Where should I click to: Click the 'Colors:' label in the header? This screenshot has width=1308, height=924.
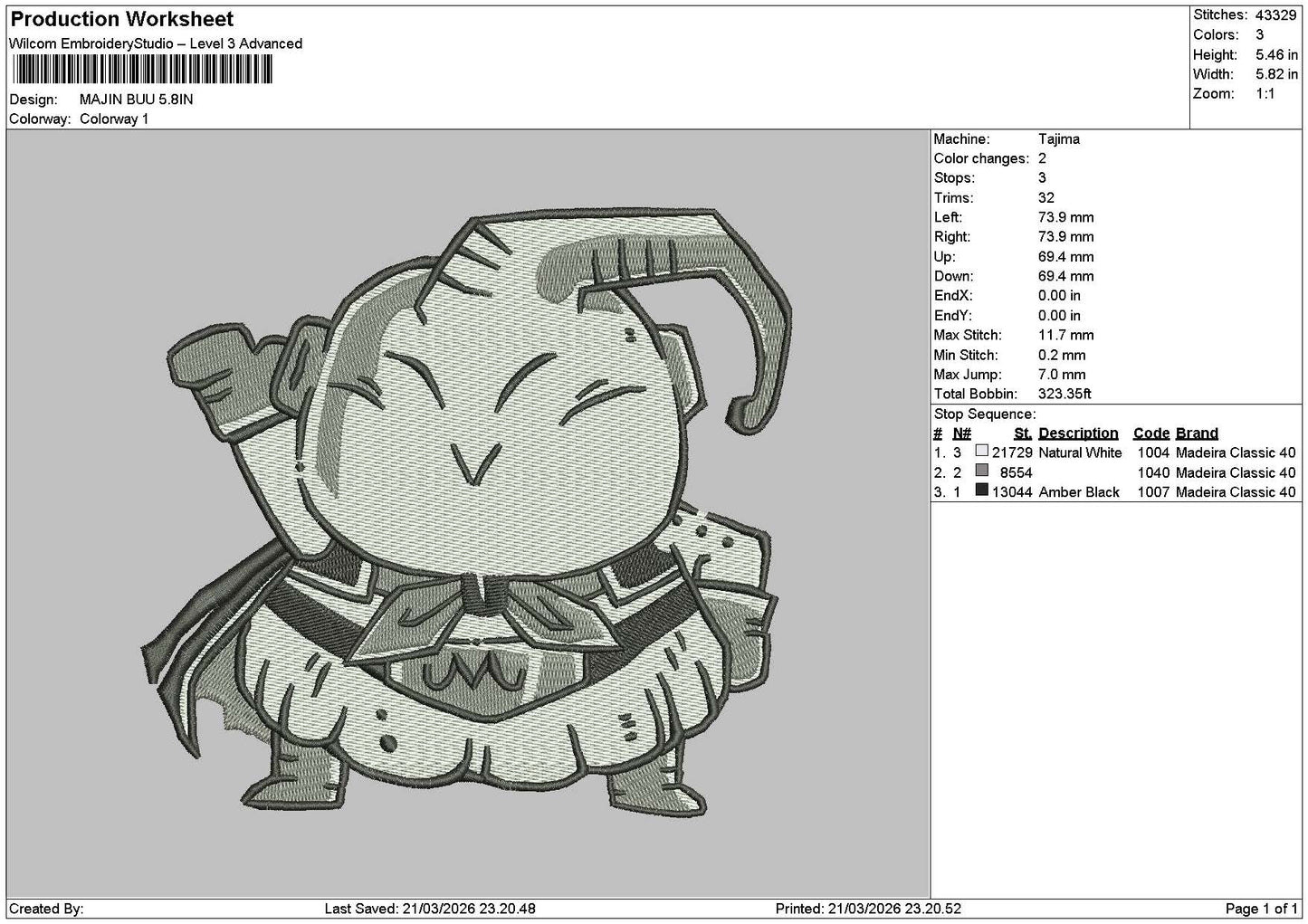pos(1216,34)
